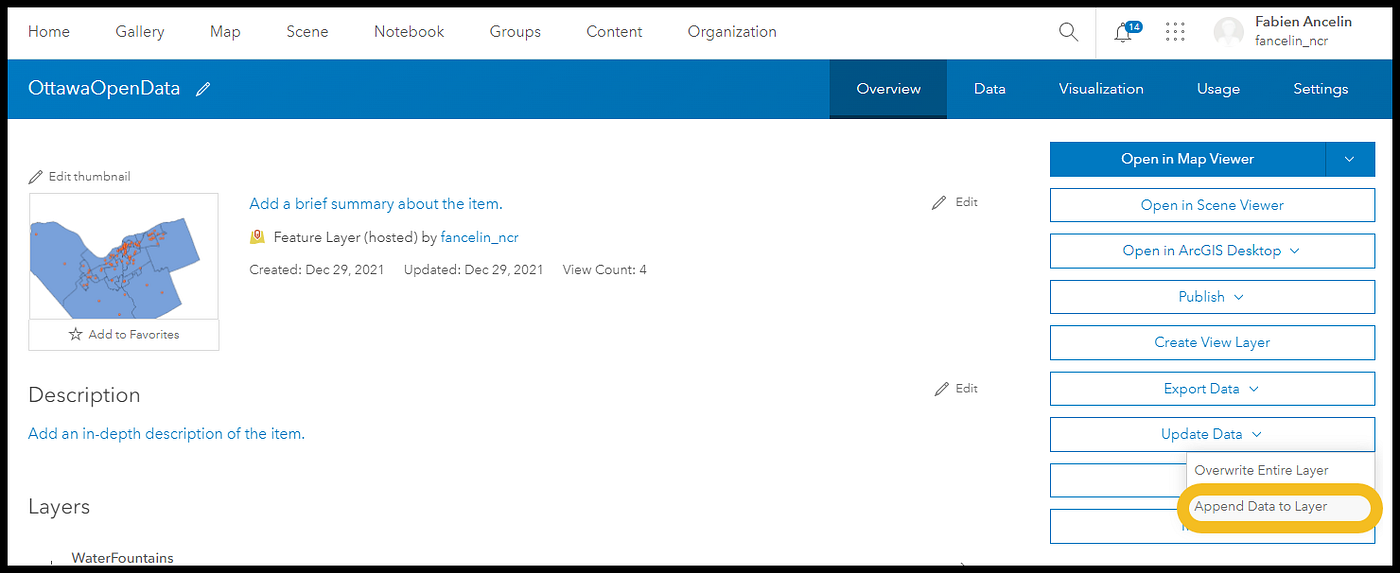Open the search magnifier icon
Screen dimensions: 1400x573
click(1068, 32)
